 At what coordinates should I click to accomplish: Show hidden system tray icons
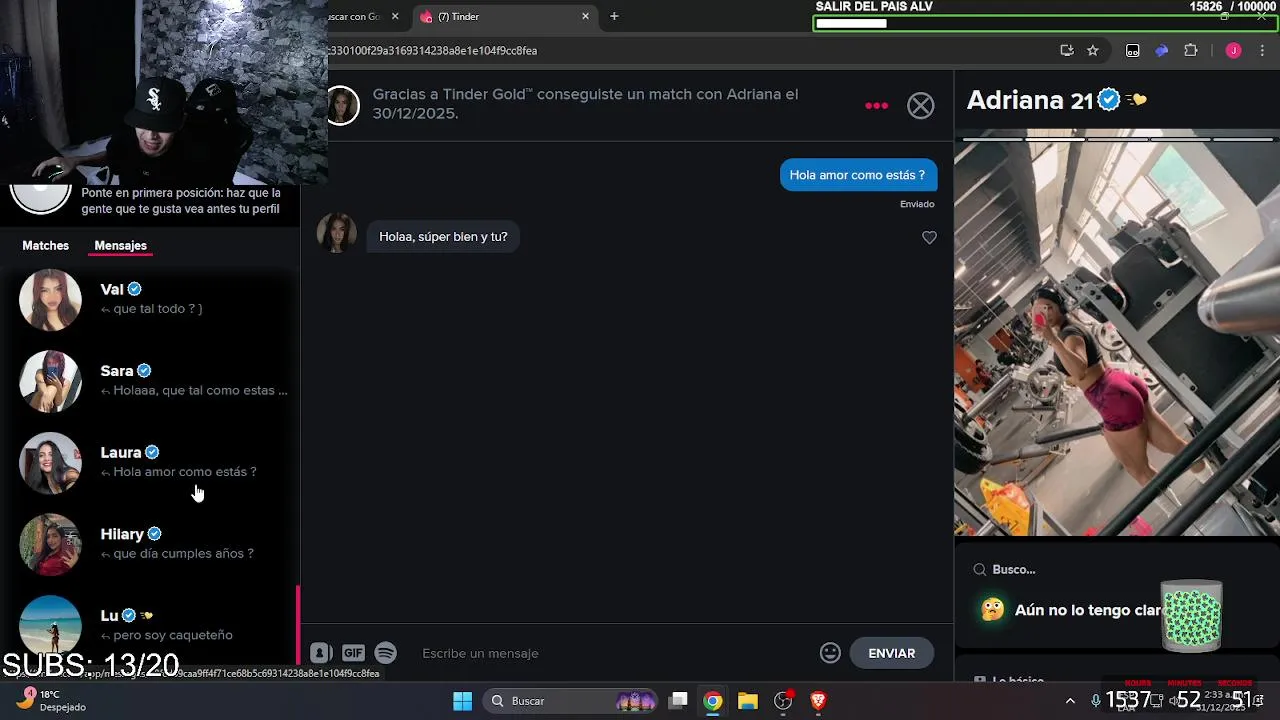click(1070, 701)
